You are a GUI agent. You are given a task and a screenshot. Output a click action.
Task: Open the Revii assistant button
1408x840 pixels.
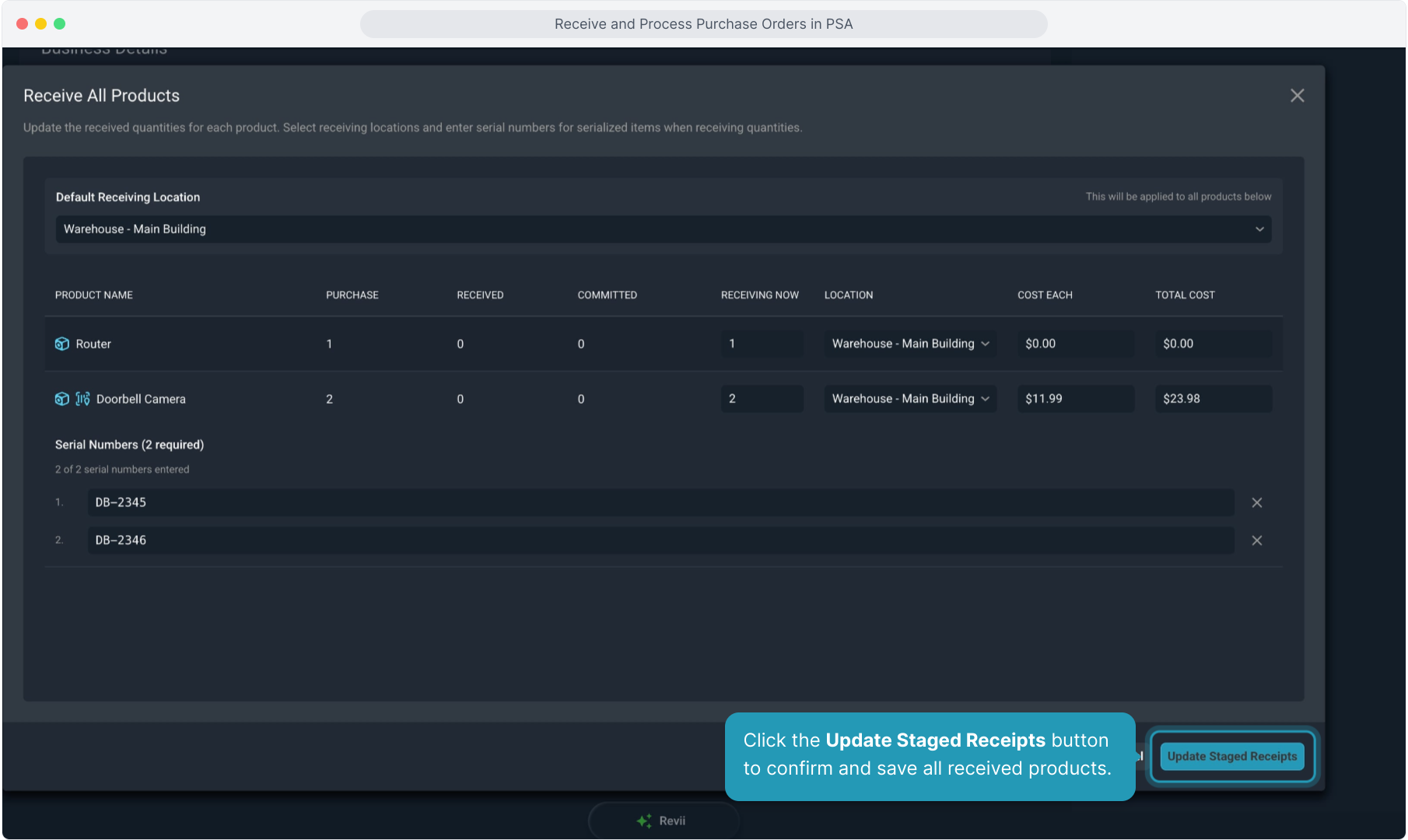pos(664,821)
